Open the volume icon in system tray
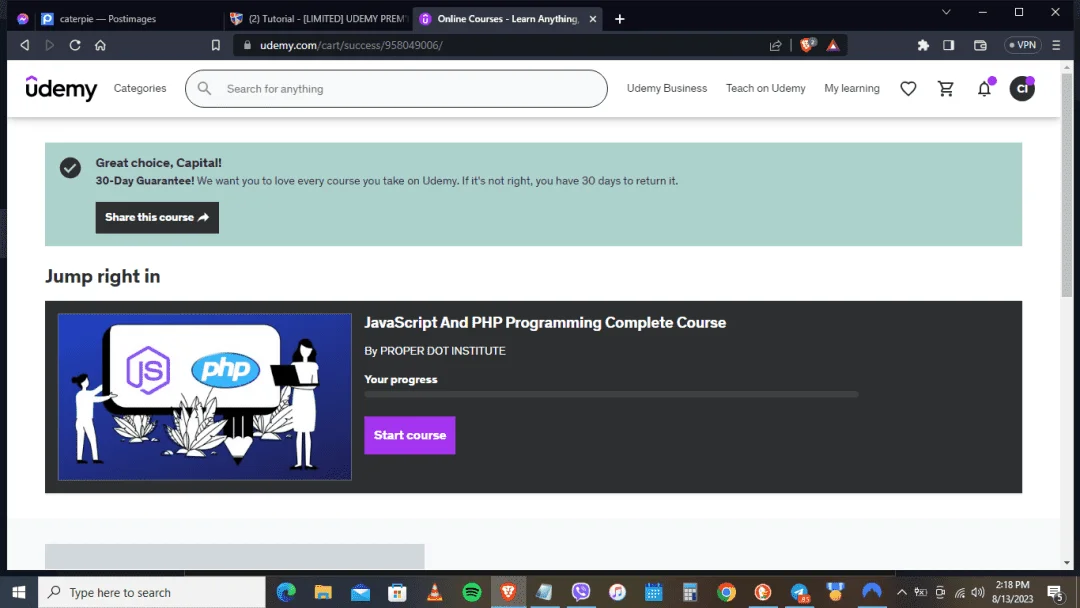This screenshot has width=1080, height=608. pos(977,592)
